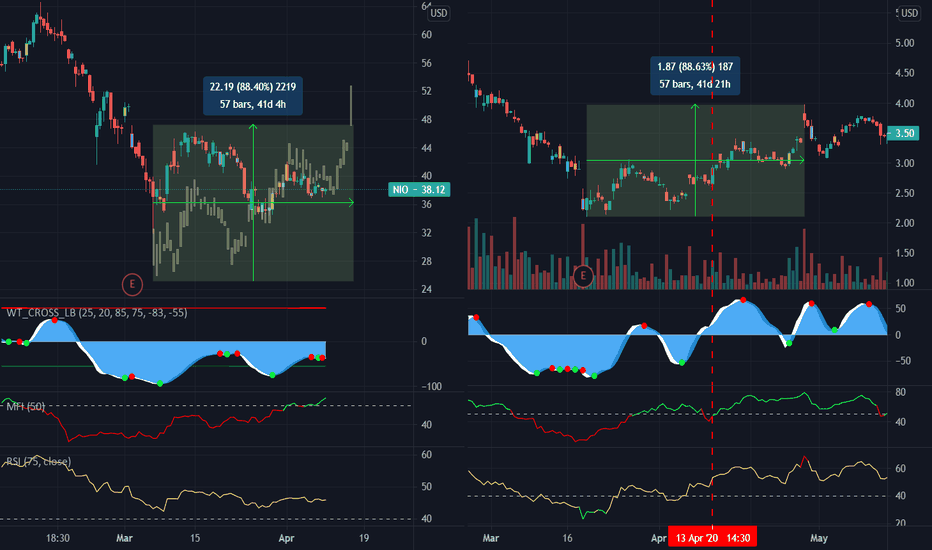932x550 pixels.
Task: Click the May date on right time axis
Action: (x=818, y=538)
